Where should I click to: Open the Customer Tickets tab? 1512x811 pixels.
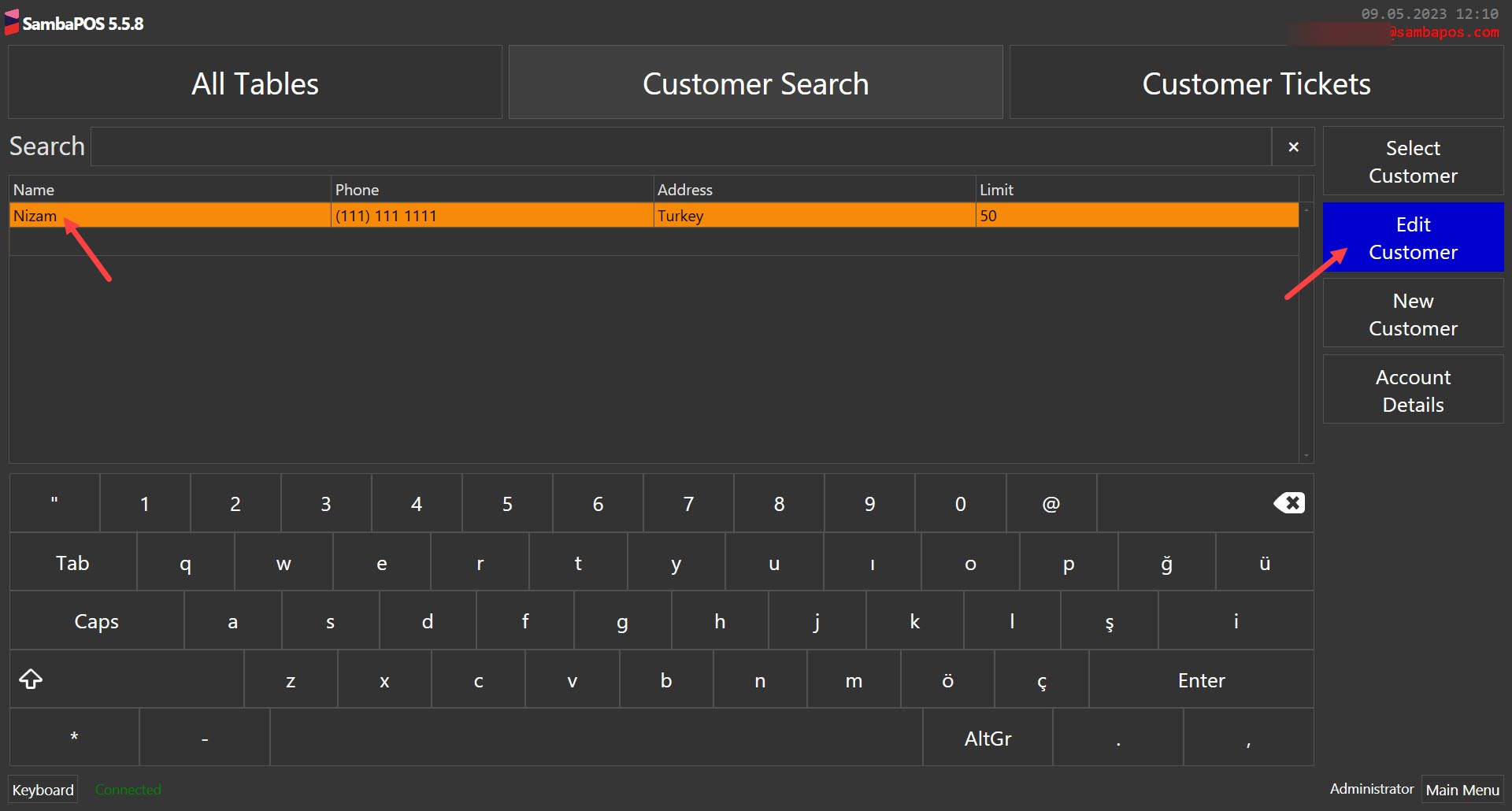point(1256,82)
